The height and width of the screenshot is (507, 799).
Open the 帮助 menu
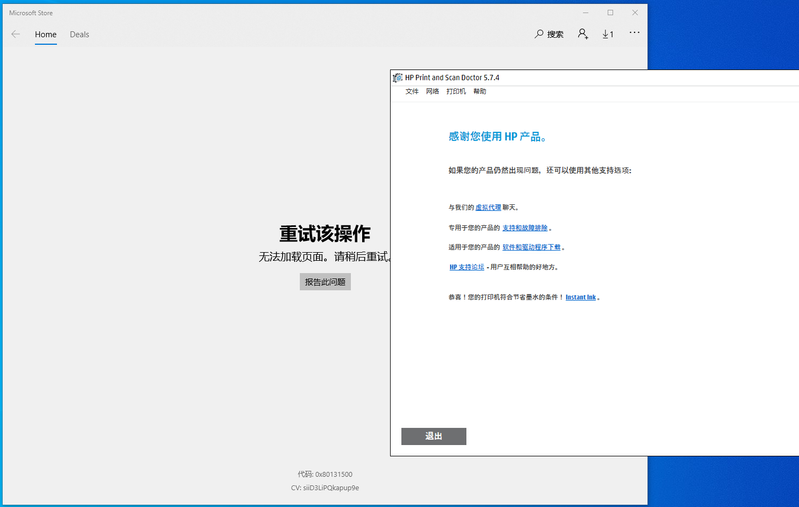point(480,91)
